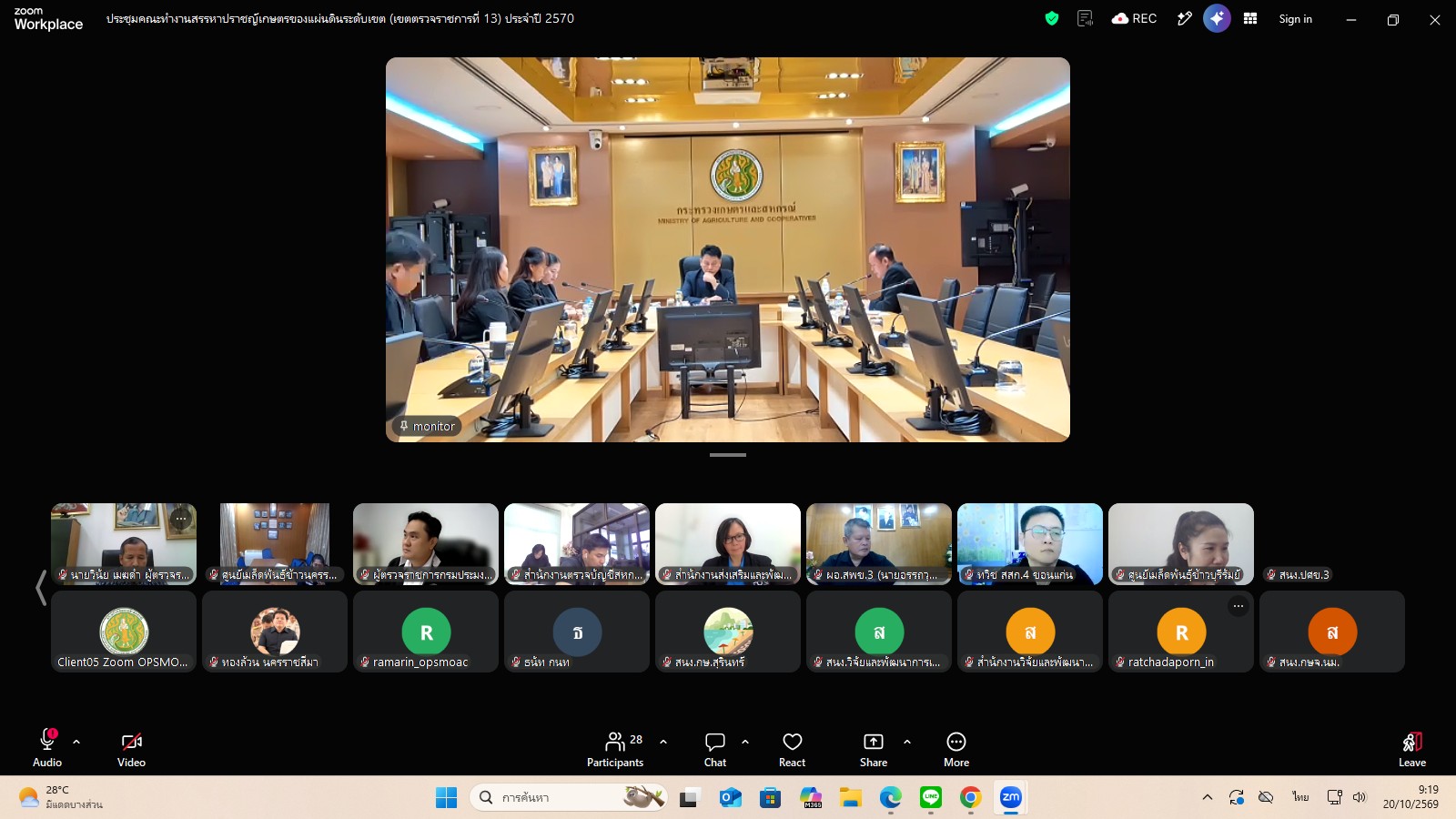Click the taskbar search field

click(x=569, y=798)
